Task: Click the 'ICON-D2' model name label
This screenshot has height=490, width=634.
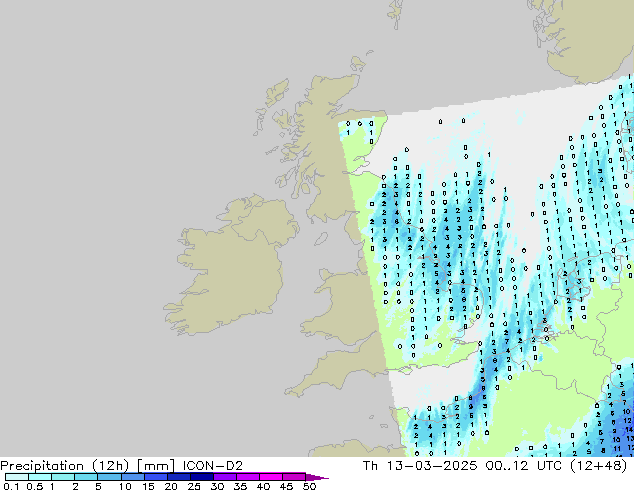Action: coord(213,466)
